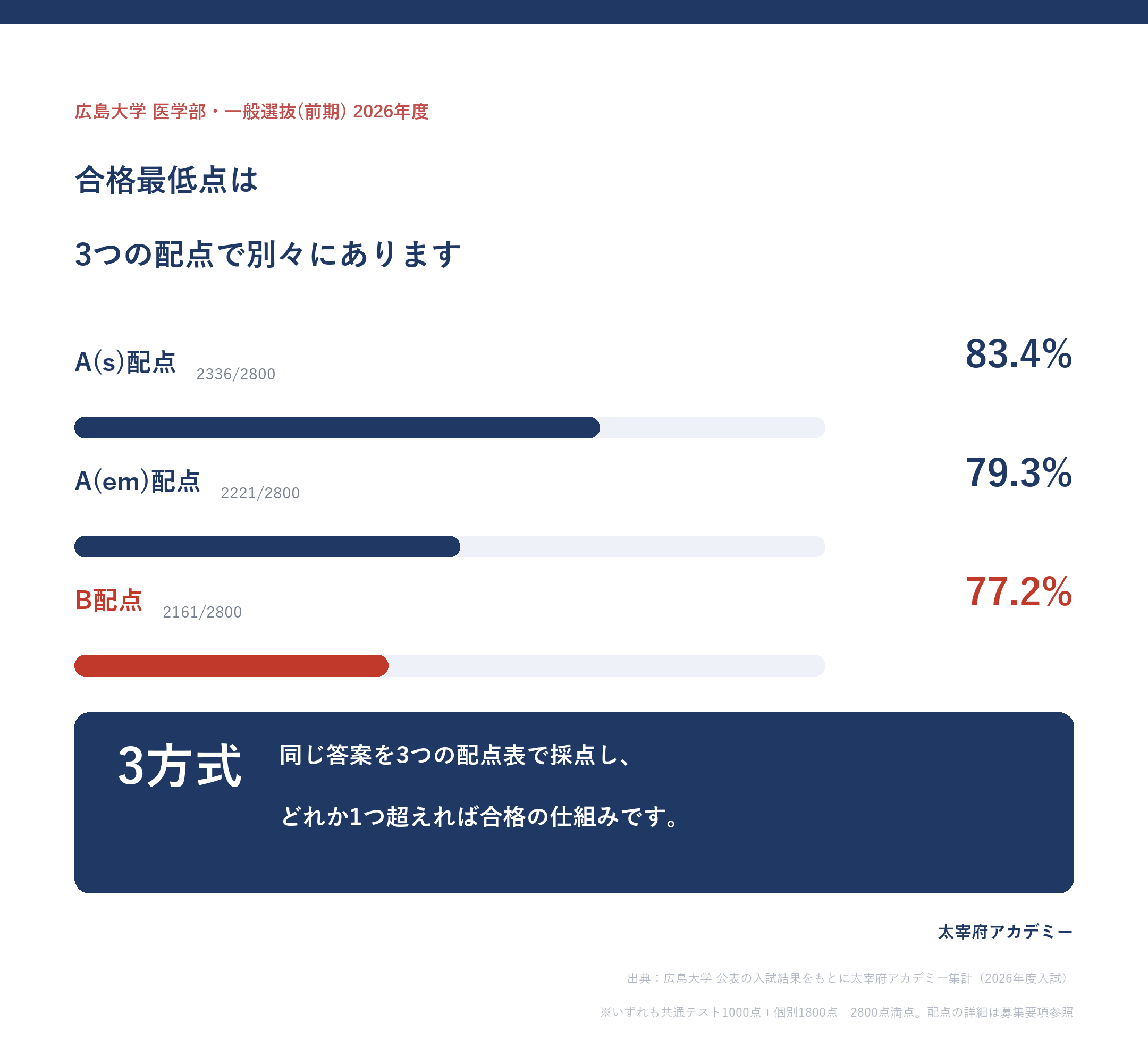The height and width of the screenshot is (1048, 1148).
Task: Click the A(em)配点 label
Action: point(137,481)
